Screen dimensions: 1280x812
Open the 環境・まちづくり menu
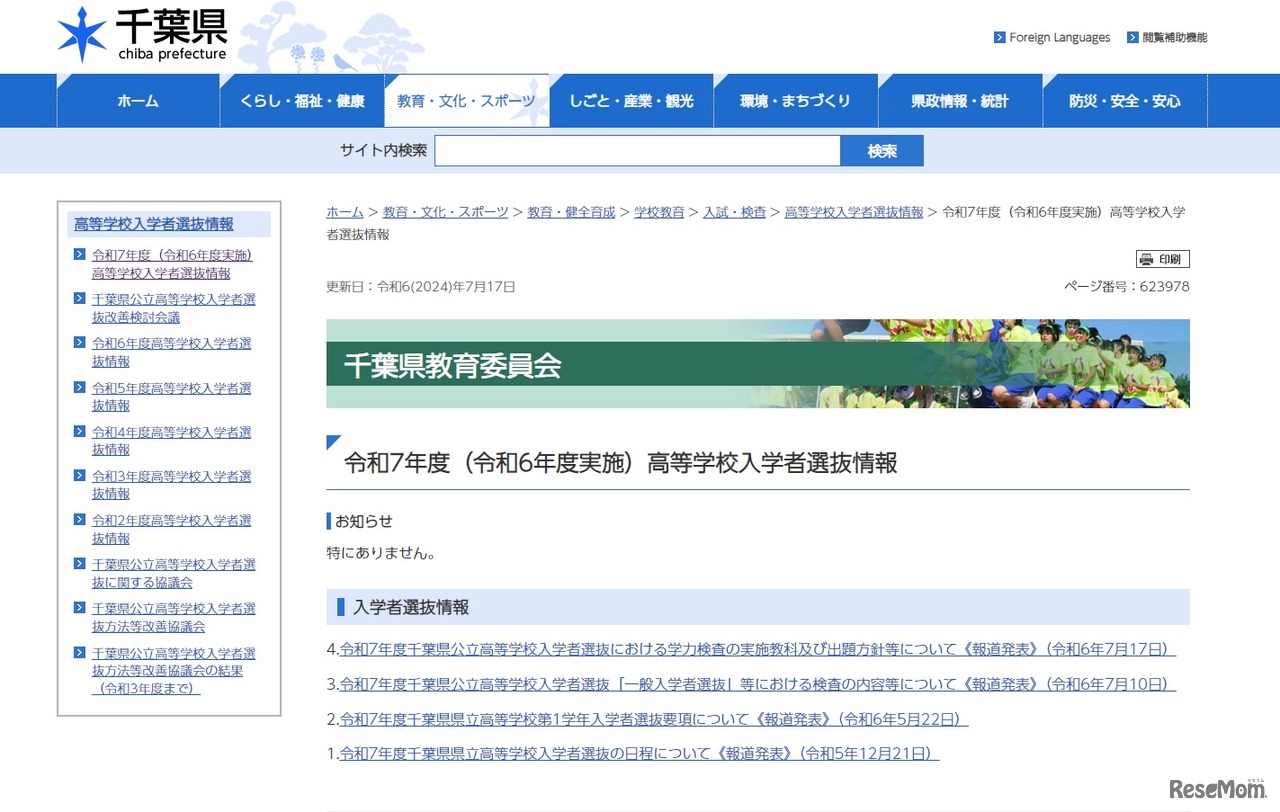click(796, 100)
